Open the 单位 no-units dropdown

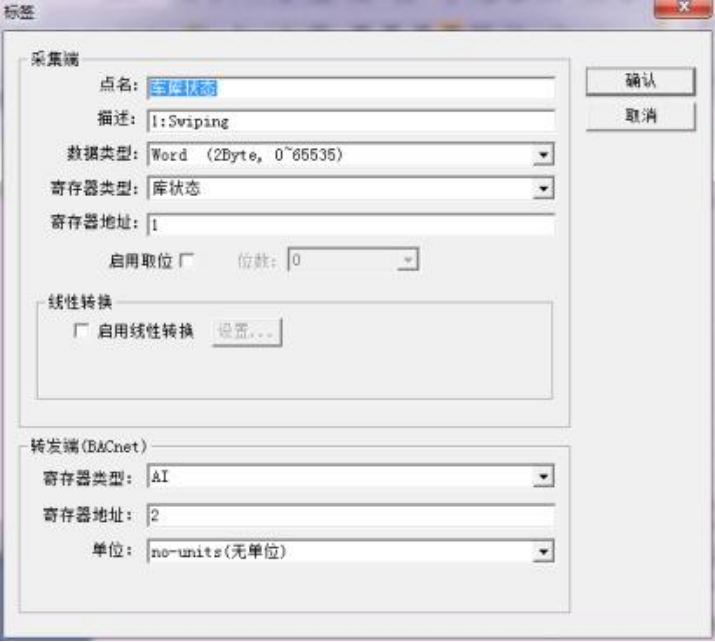coord(543,552)
